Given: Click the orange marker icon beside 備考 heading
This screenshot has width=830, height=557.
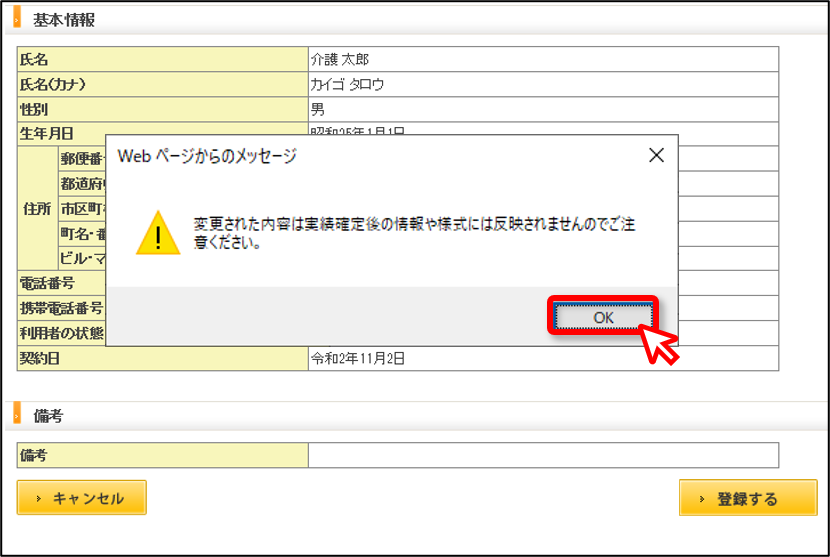Looking at the screenshot, I should (x=16, y=414).
